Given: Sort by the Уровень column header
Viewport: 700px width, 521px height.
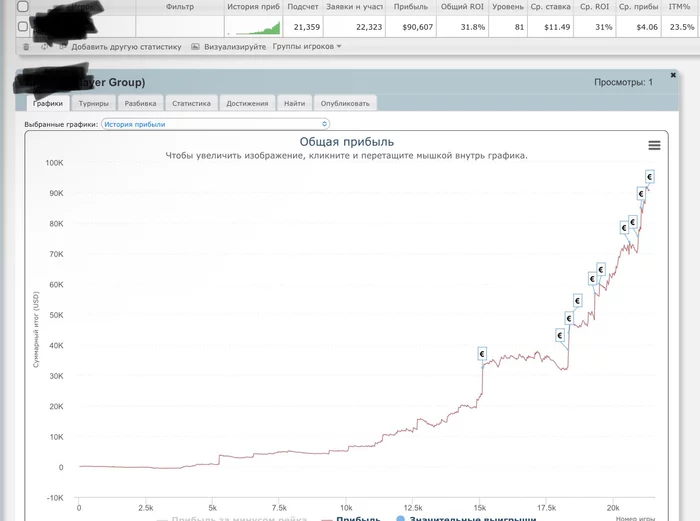Looking at the screenshot, I should (x=508, y=7).
